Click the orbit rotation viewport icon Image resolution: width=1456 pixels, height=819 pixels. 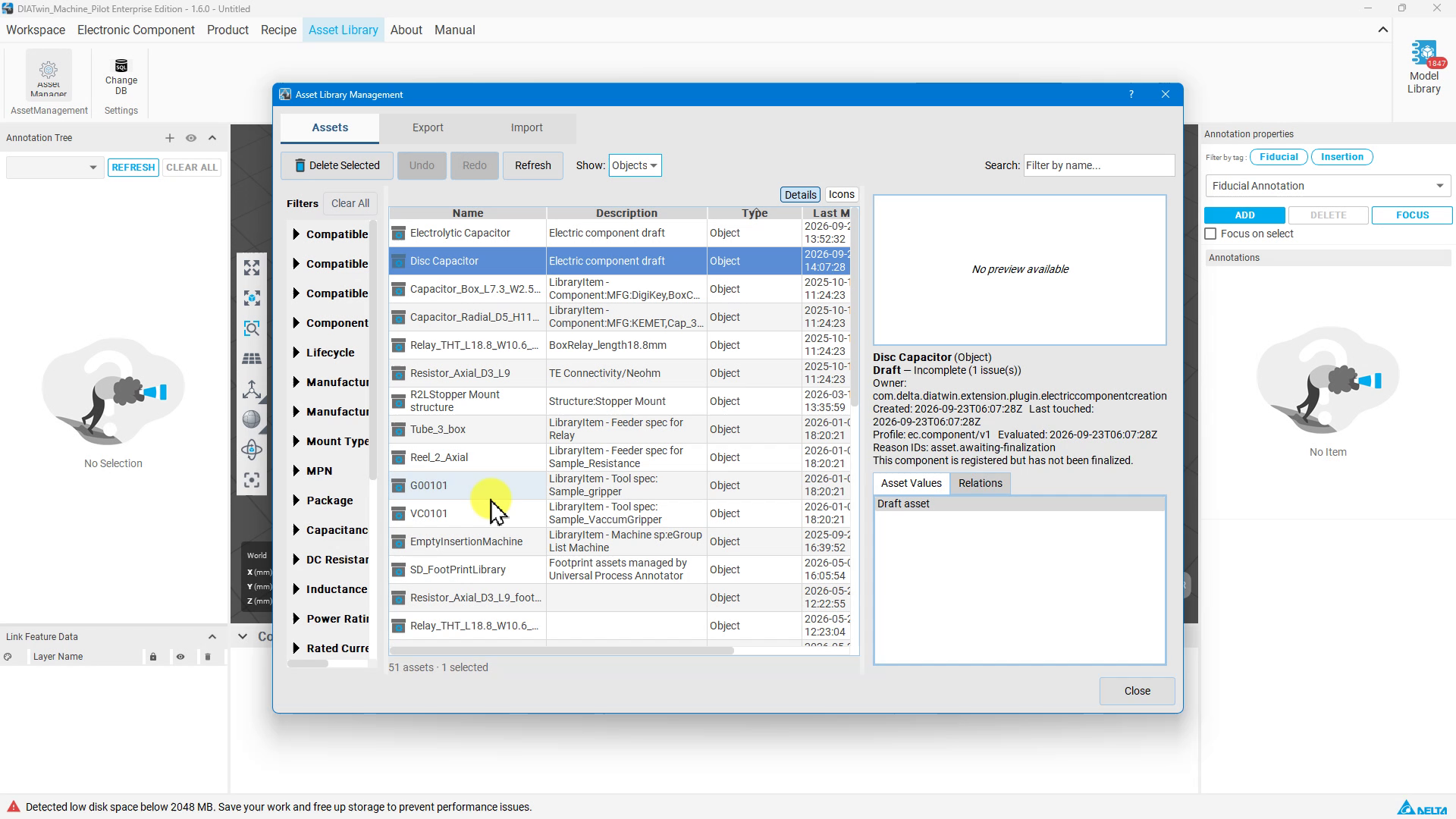252,450
